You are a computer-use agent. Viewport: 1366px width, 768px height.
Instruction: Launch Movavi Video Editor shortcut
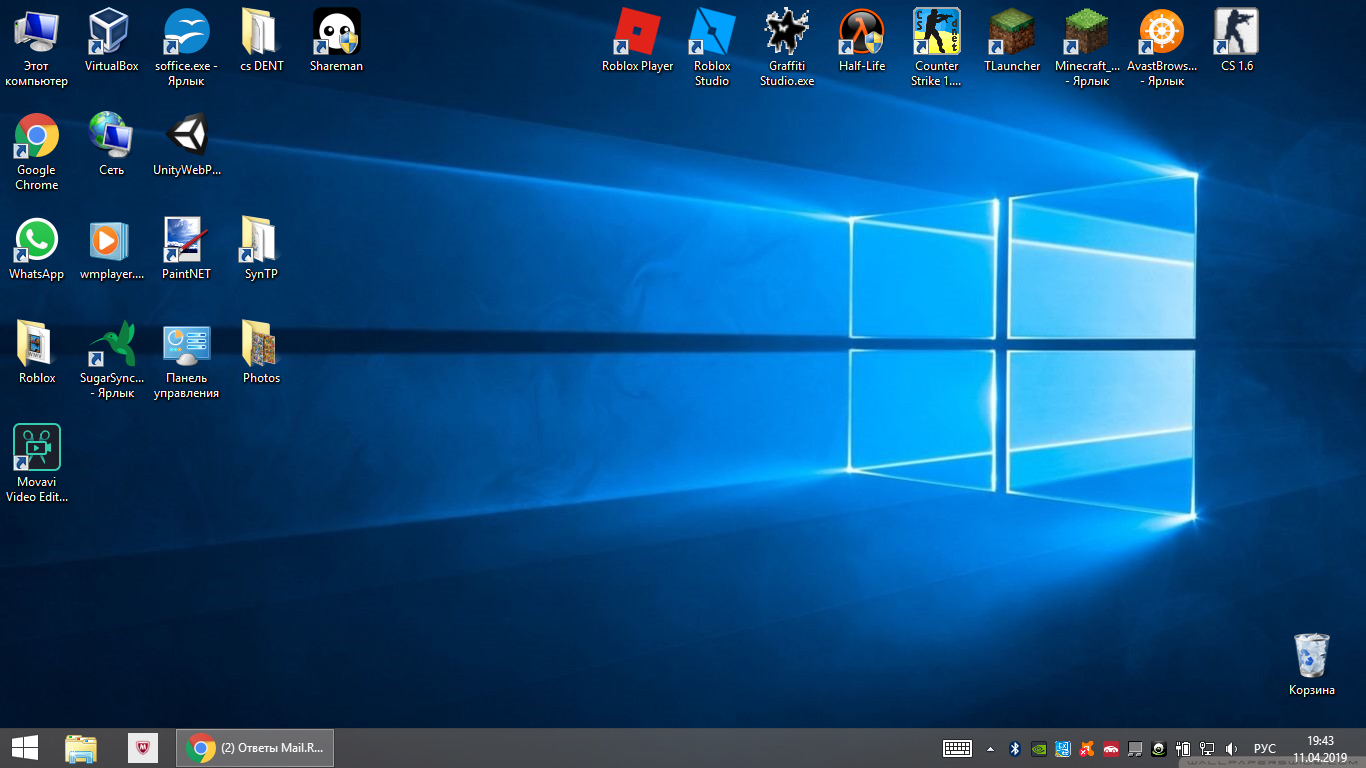pyautogui.click(x=36, y=463)
